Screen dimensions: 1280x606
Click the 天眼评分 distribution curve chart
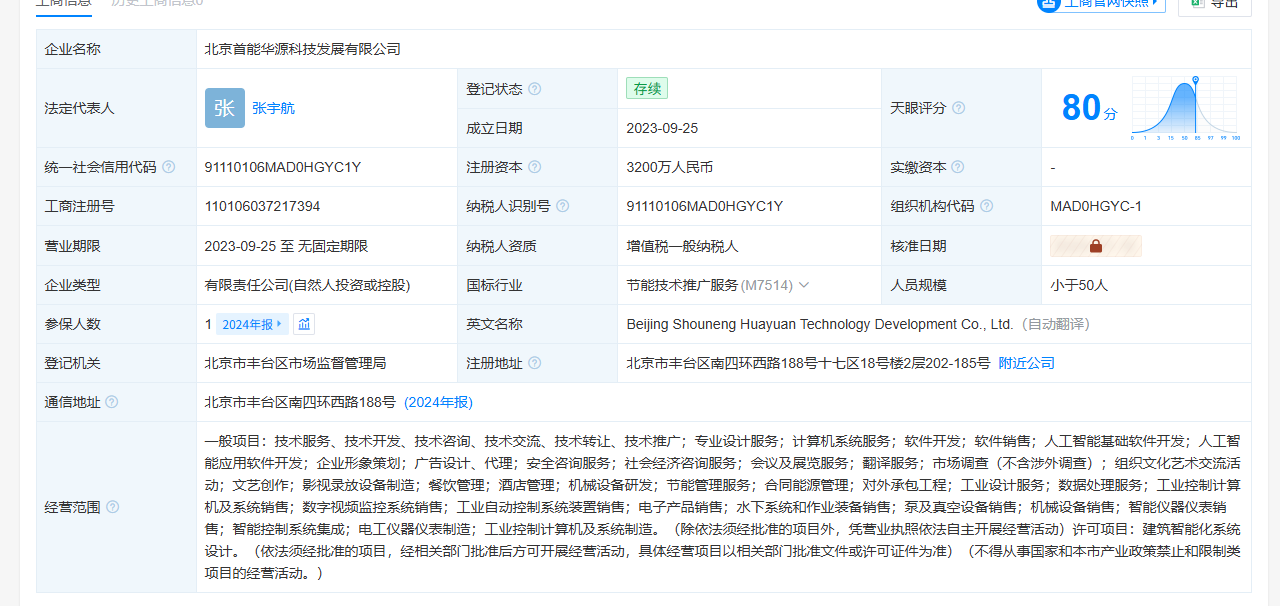(x=1186, y=108)
